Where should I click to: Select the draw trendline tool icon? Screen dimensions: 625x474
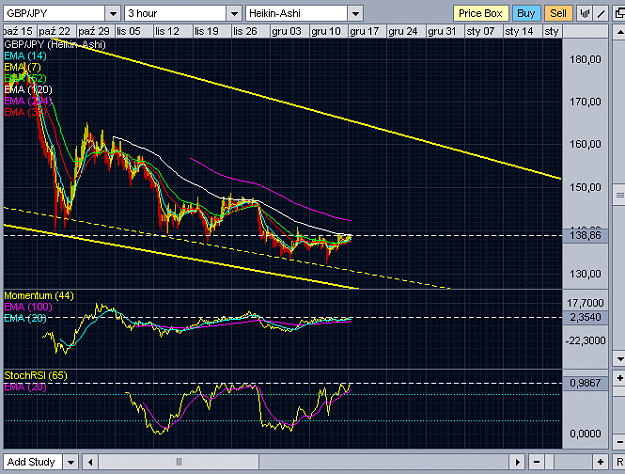pos(601,14)
